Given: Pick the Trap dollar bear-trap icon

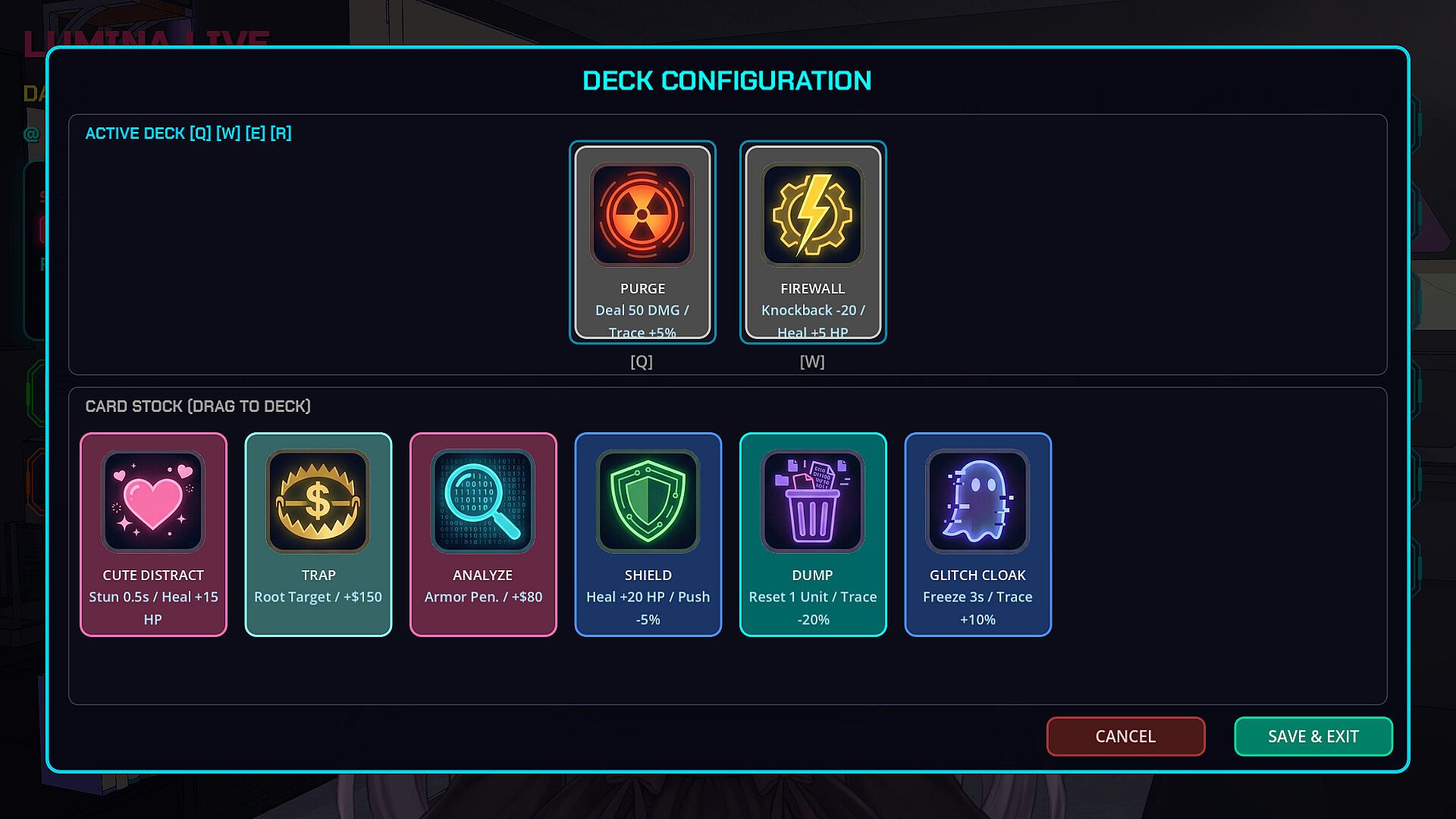Looking at the screenshot, I should 318,501.
